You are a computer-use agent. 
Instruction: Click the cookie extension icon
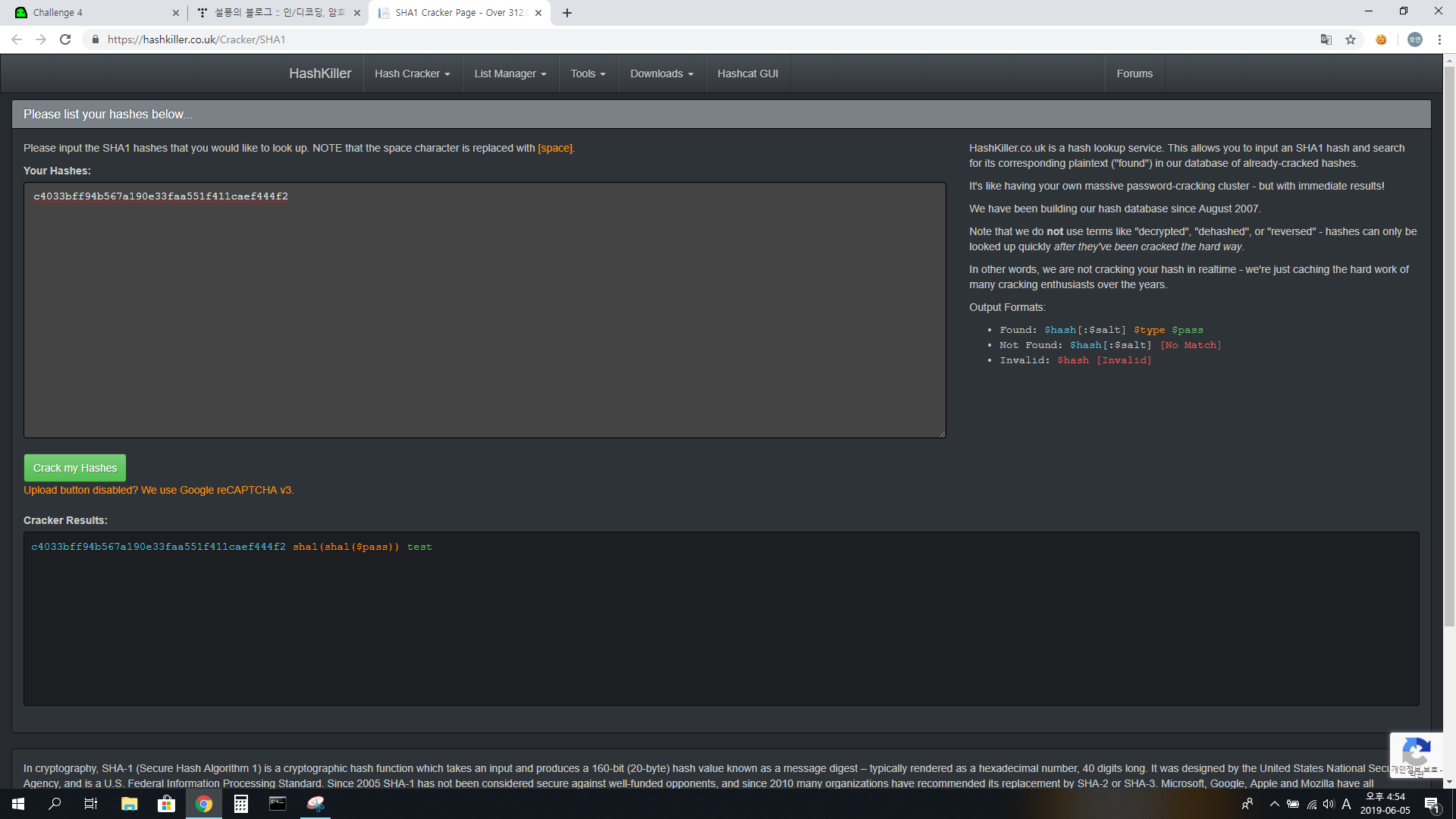pyautogui.click(x=1381, y=39)
